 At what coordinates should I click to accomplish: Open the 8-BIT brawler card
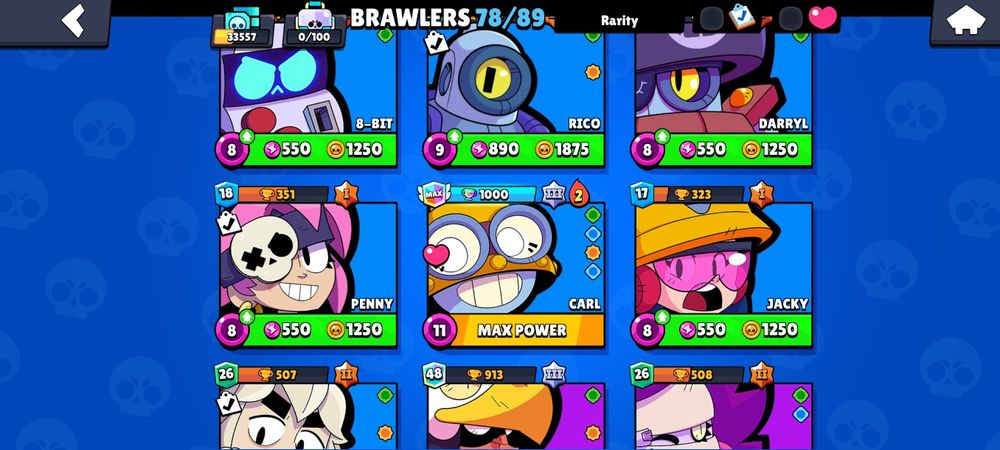pos(308,83)
